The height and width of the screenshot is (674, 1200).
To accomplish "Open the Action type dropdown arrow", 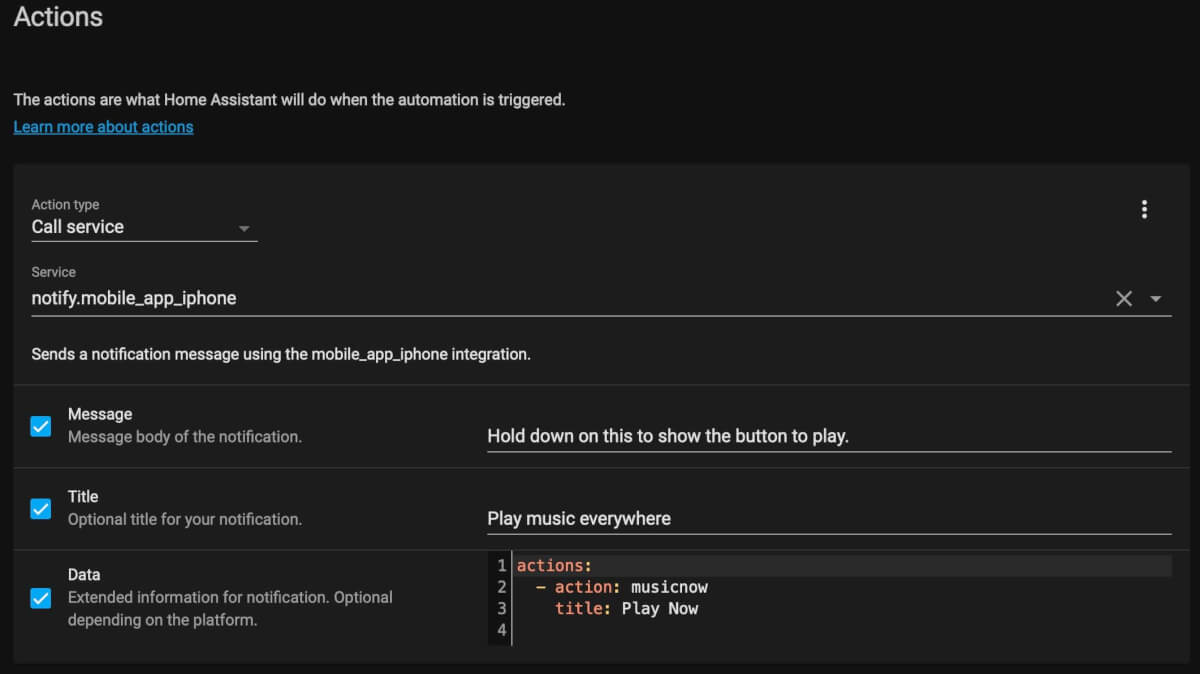I will coord(244,228).
